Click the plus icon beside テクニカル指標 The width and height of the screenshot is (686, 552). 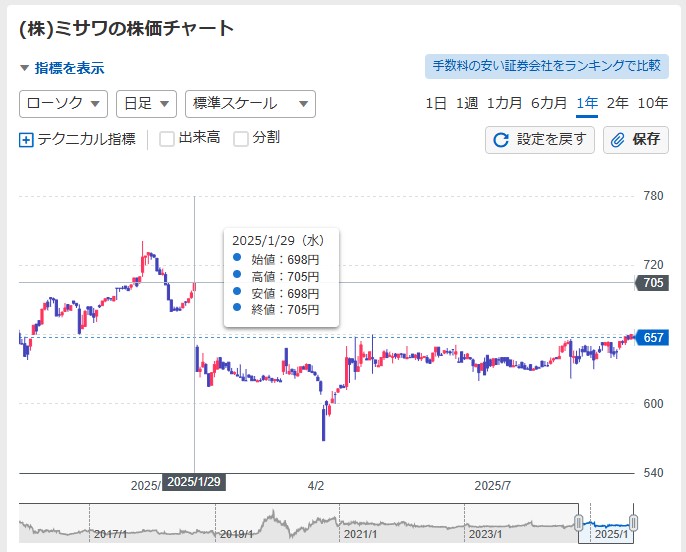point(26,140)
